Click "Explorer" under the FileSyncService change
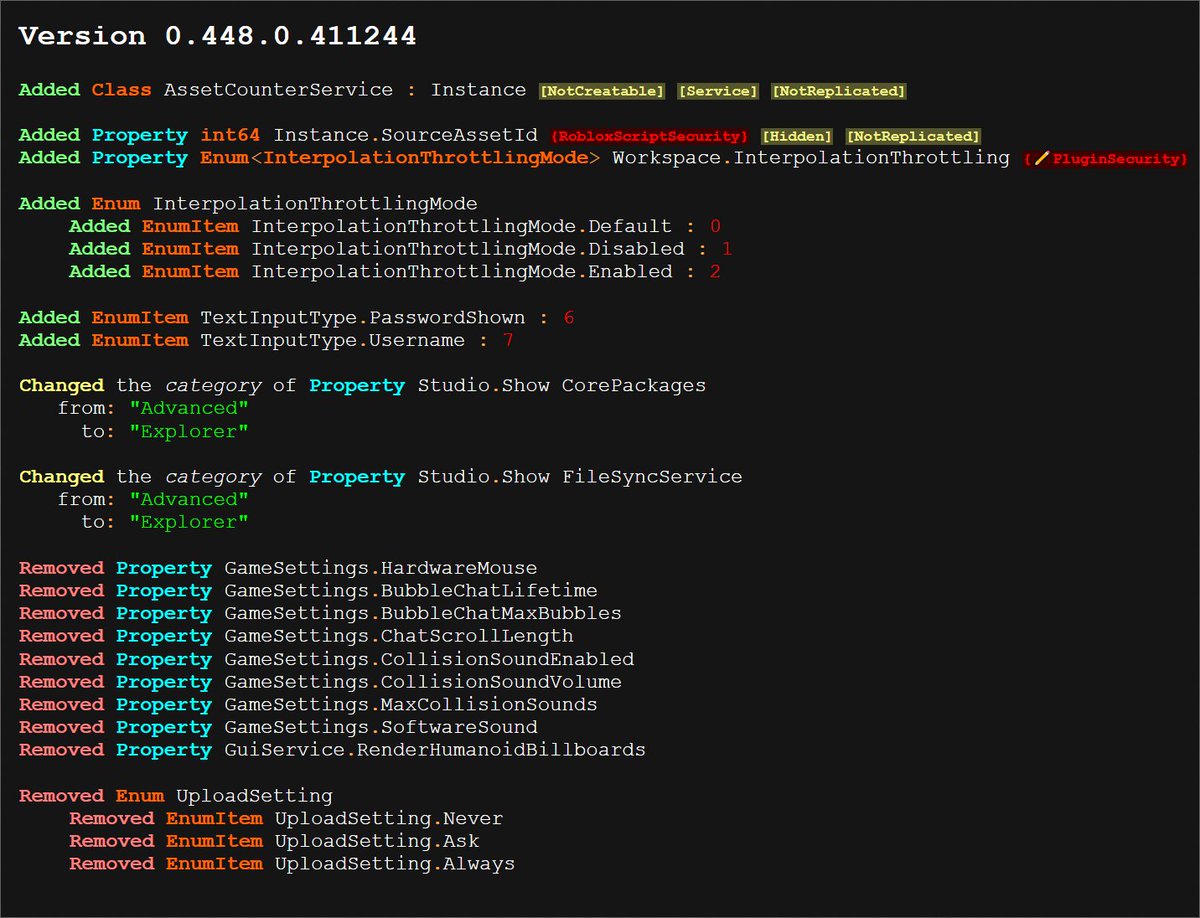Viewport: 1200px width, 918px height. point(189,523)
